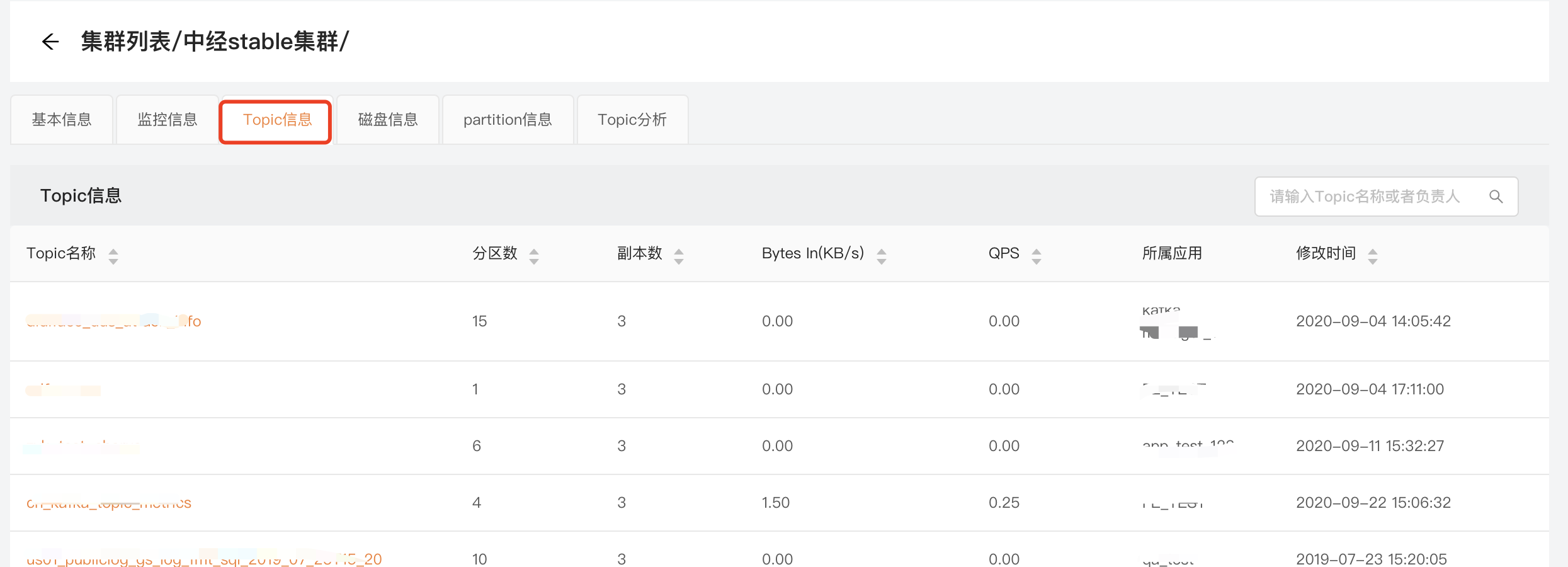Open the 磁盘信息 tab

point(388,120)
